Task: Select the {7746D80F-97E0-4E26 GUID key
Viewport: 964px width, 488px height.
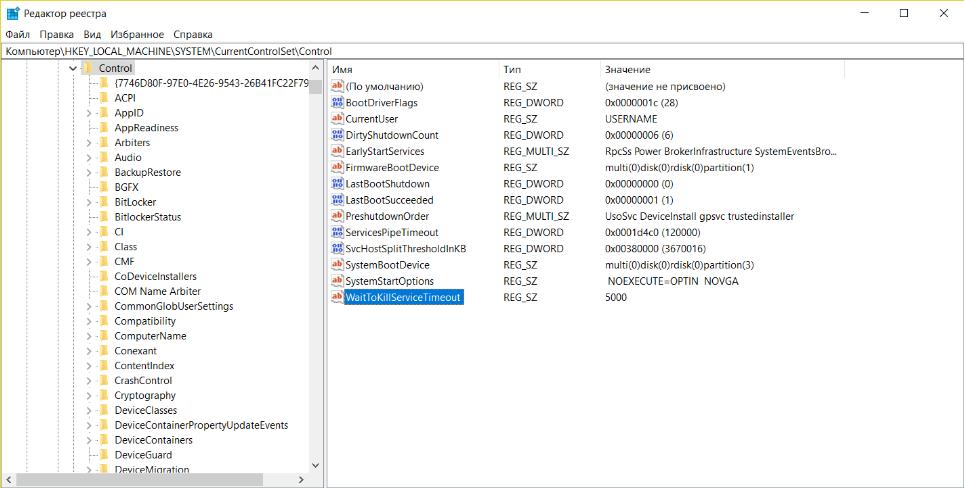Action: [x=211, y=83]
